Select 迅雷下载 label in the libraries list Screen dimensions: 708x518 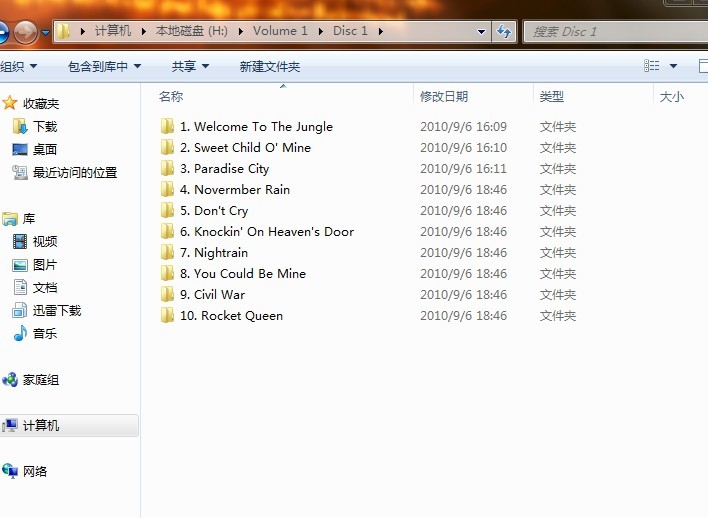tap(57, 310)
